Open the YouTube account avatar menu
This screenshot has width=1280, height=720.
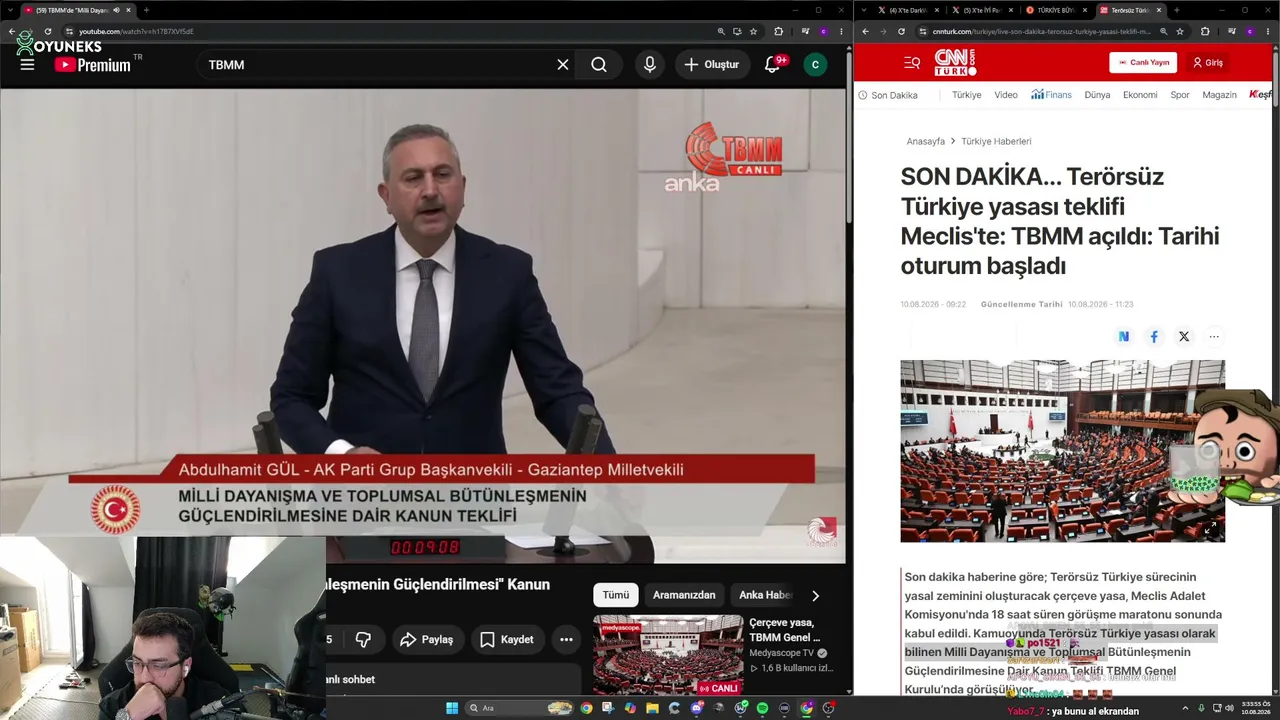(x=815, y=65)
